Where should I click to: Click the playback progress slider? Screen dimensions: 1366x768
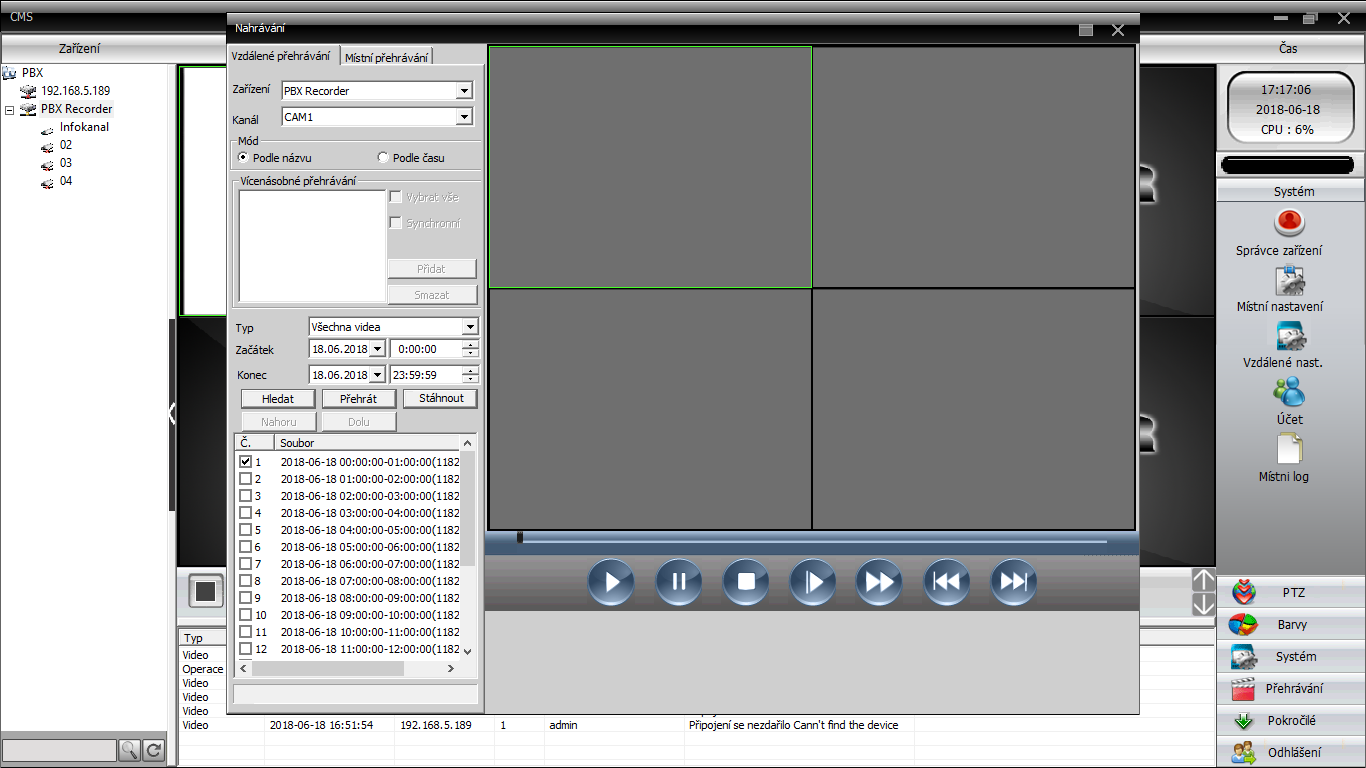point(810,540)
